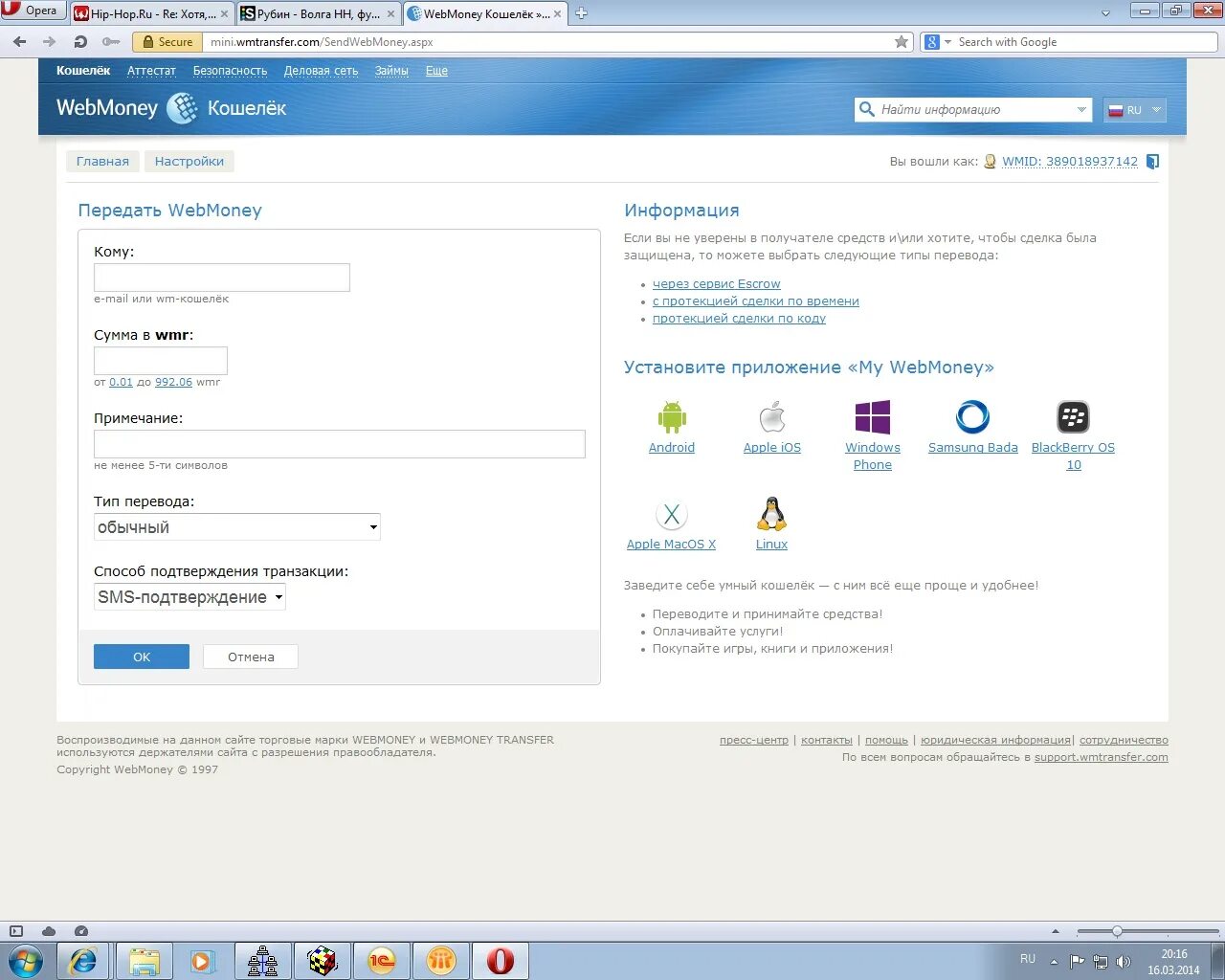Open "с протекцией сделки по времени" link
Image resolution: width=1225 pixels, height=980 pixels.
pos(756,301)
